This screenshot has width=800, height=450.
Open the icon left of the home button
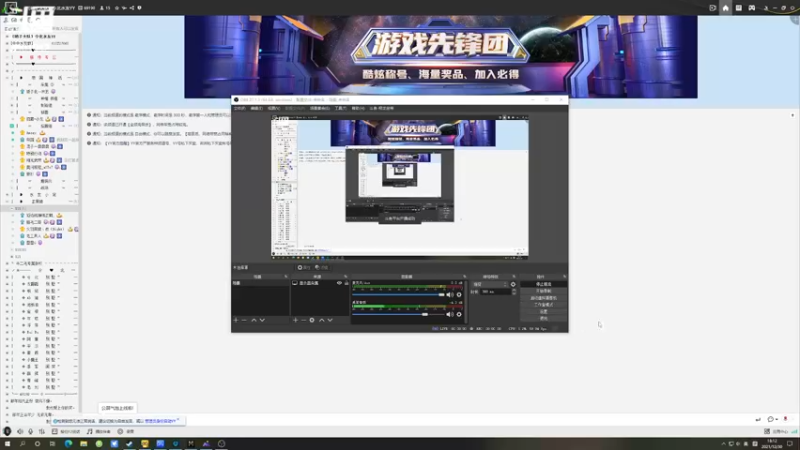pyautogui.click(x=713, y=8)
